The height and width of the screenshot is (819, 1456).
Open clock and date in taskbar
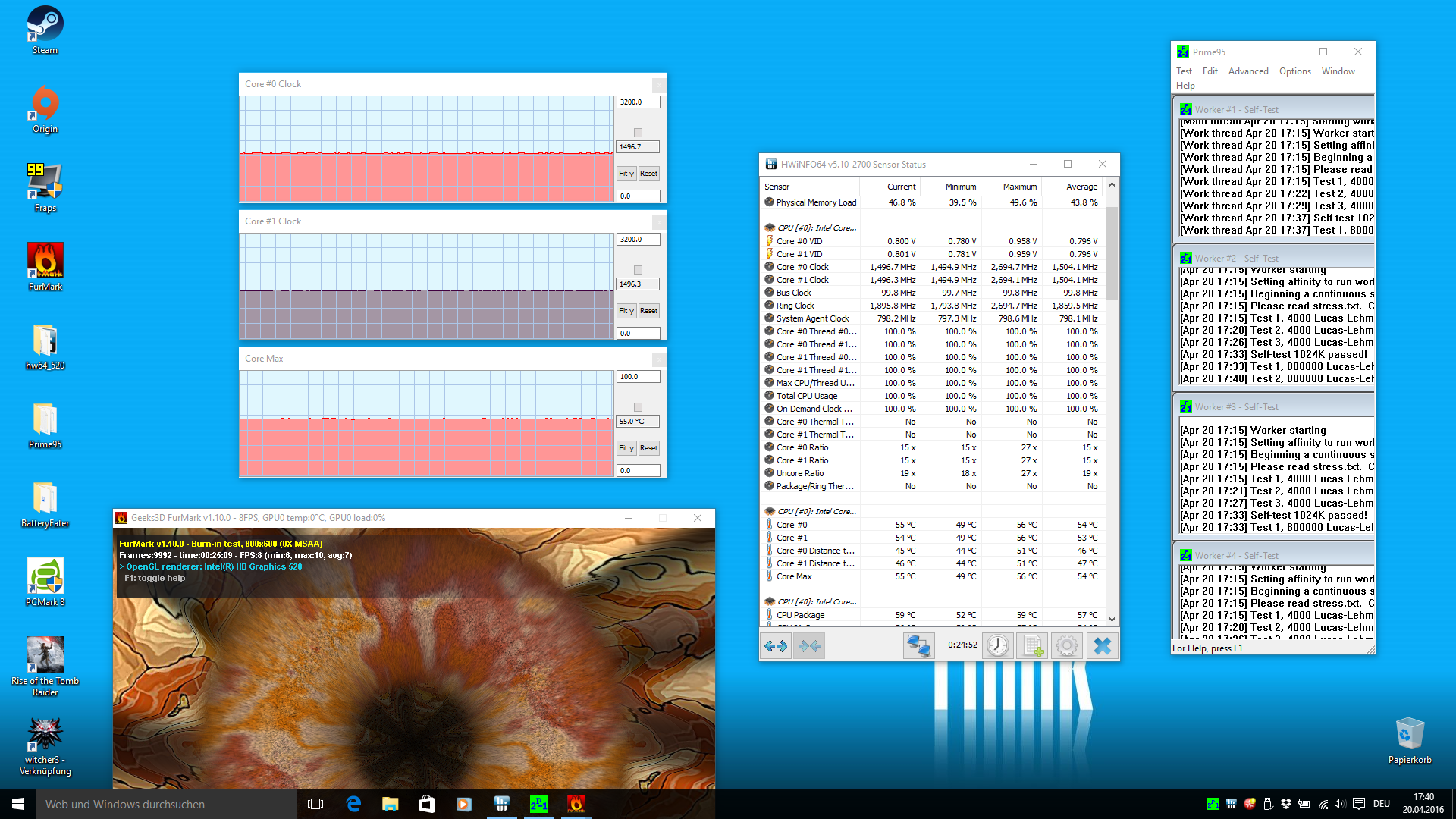[1423, 804]
